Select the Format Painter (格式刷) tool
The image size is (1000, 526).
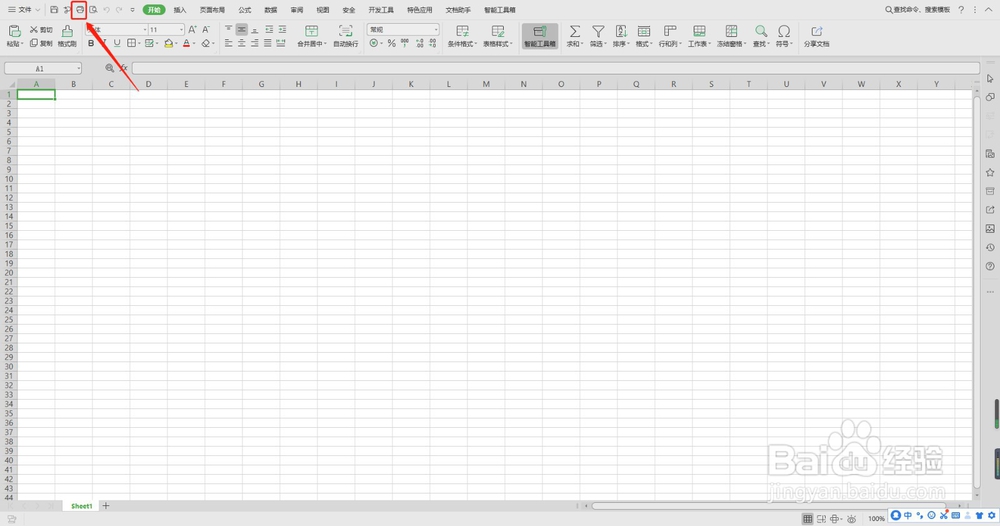[67, 36]
